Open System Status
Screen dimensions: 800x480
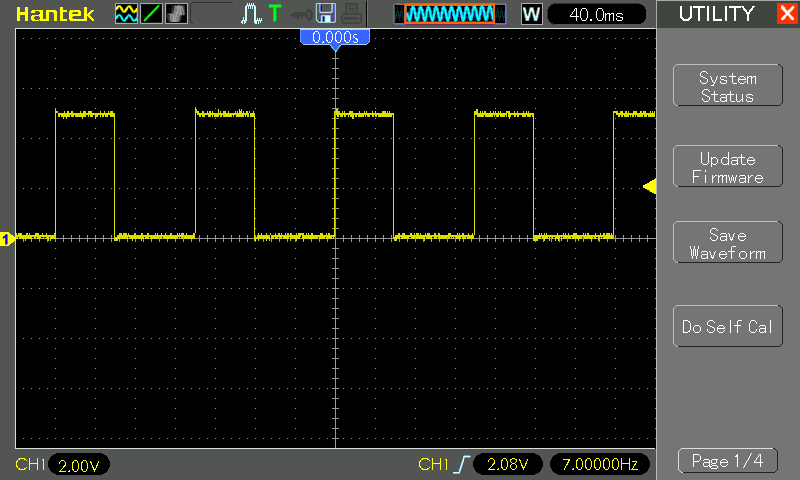coord(728,85)
